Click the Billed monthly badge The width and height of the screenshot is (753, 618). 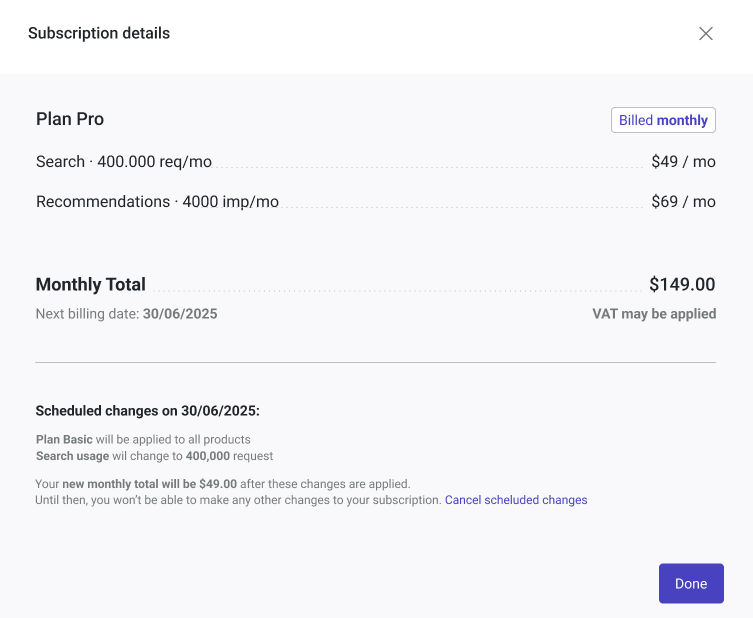point(663,120)
